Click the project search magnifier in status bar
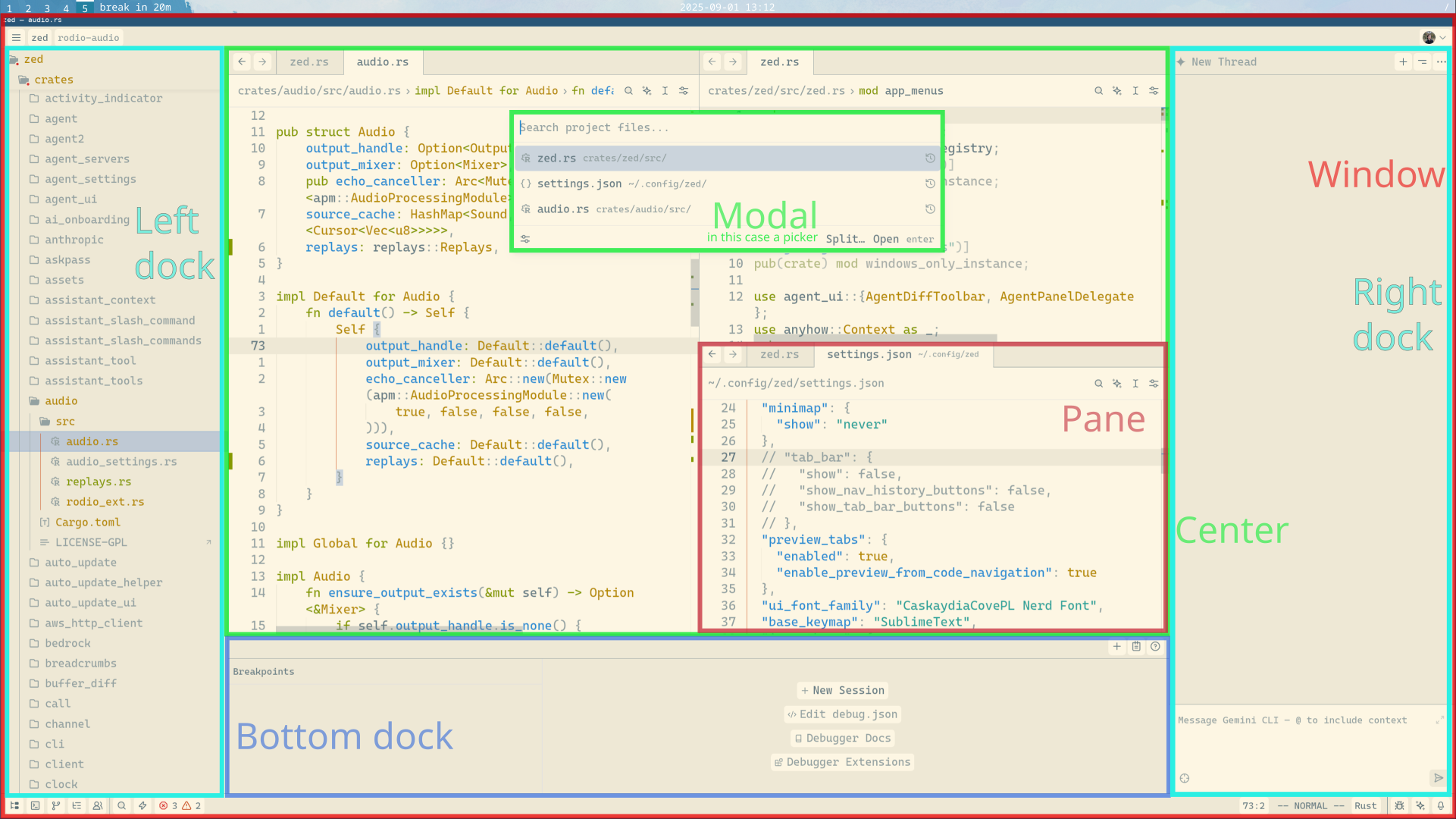This screenshot has height=819, width=1456. click(121, 806)
